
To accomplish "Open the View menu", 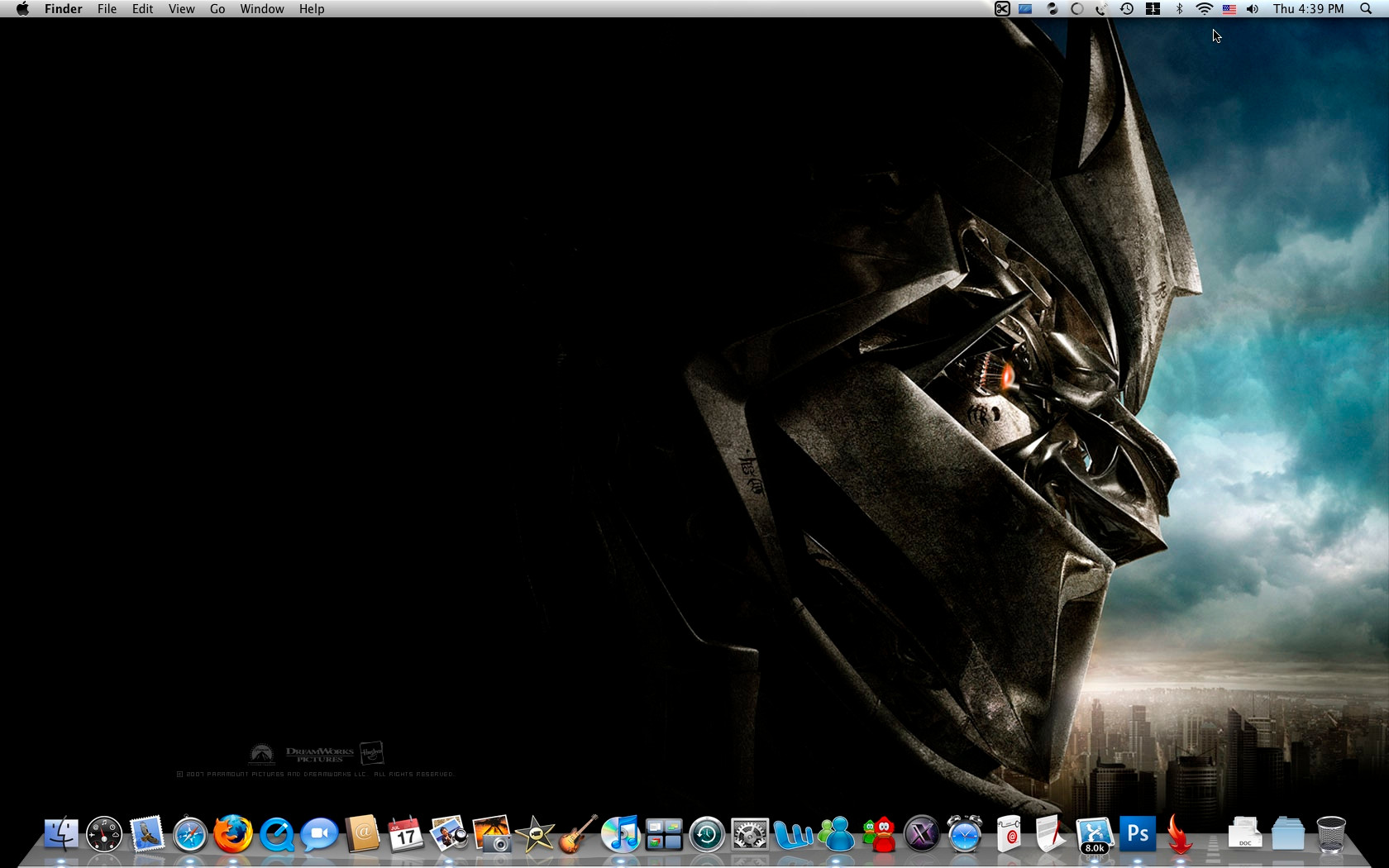I will (x=181, y=9).
